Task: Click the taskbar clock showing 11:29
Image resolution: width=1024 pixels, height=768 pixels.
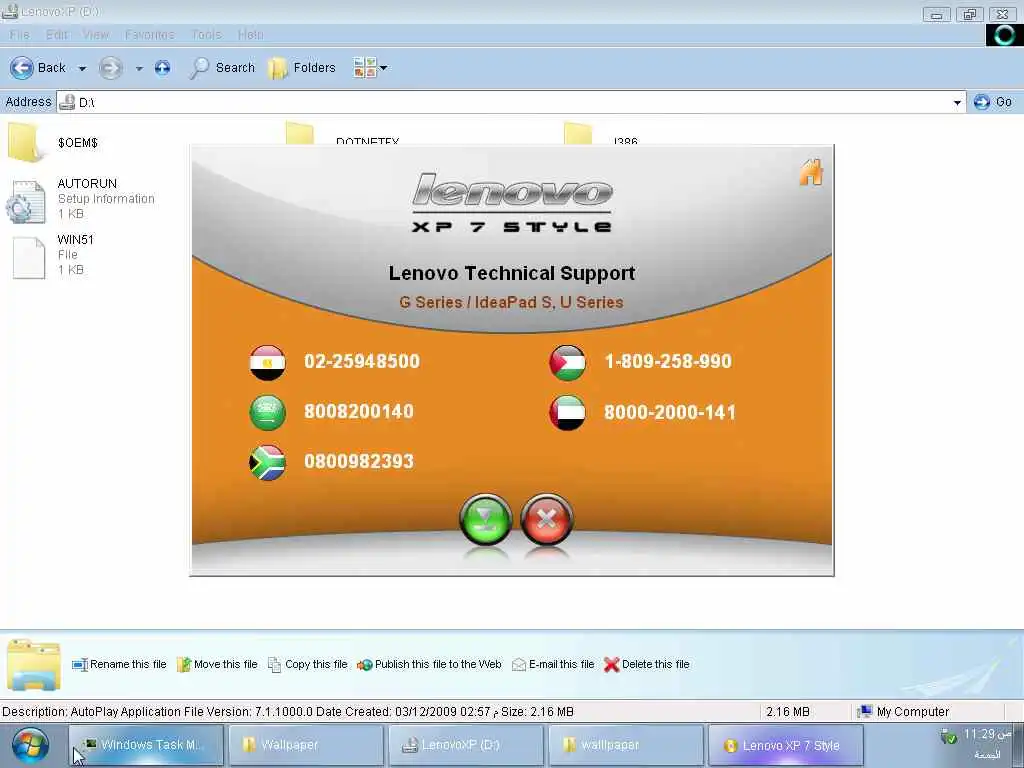Action: tap(987, 734)
